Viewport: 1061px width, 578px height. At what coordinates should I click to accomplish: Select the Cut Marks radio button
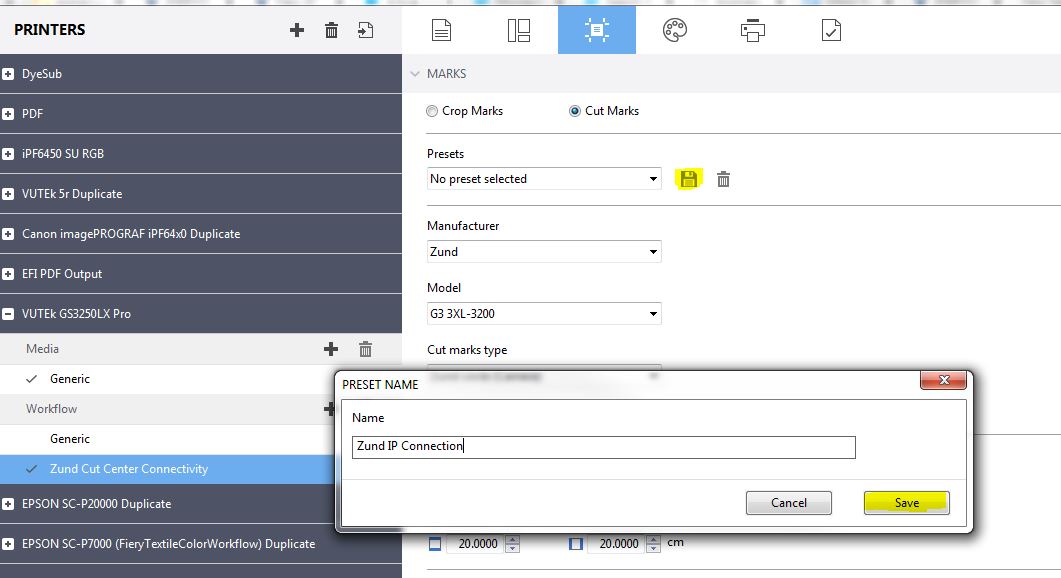coord(574,111)
